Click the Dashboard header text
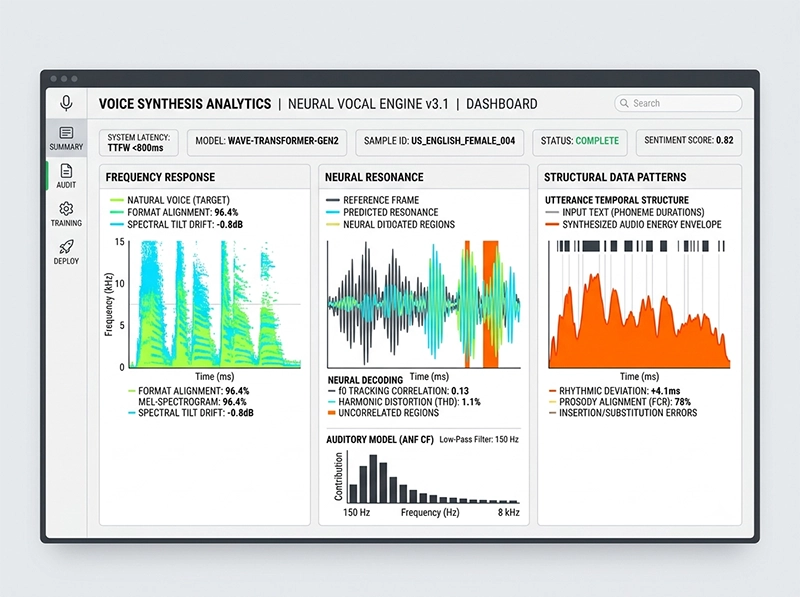800x597 pixels. (502, 104)
